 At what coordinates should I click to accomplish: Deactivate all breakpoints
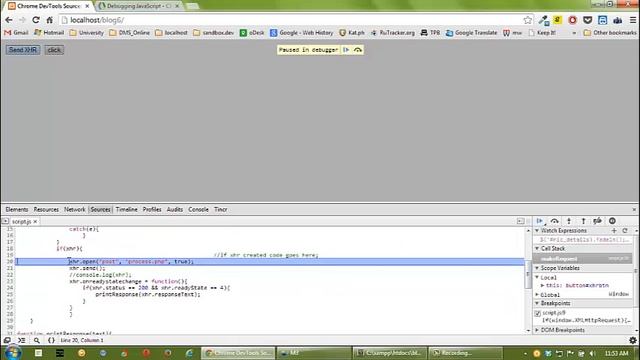pyautogui.click(x=598, y=221)
